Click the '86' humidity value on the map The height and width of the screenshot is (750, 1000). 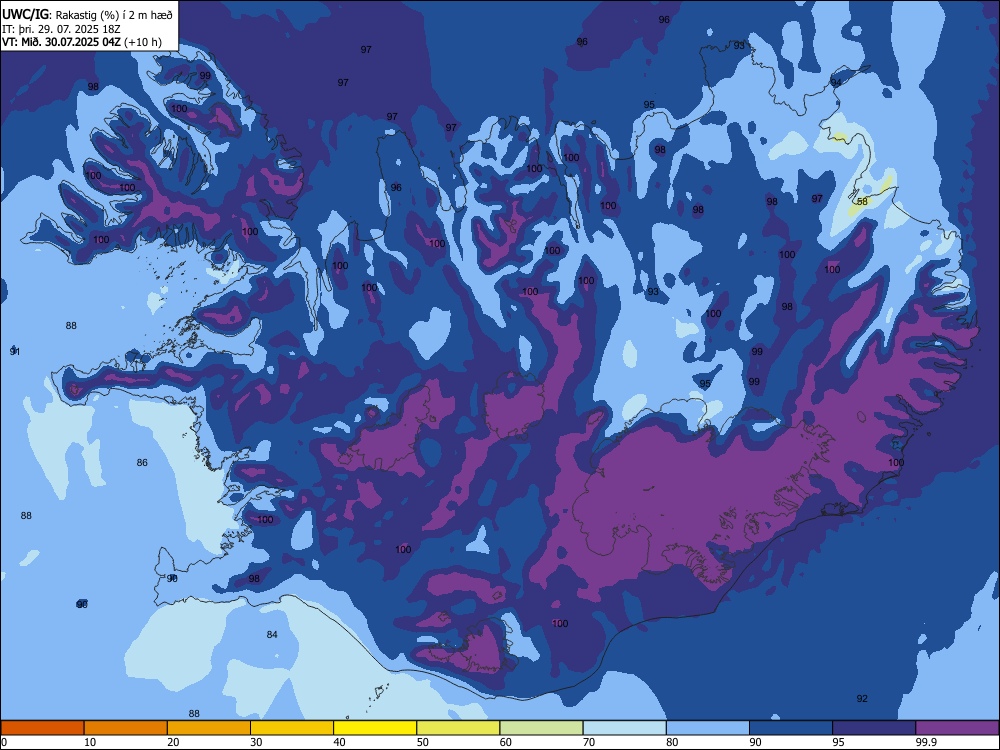tap(142, 463)
